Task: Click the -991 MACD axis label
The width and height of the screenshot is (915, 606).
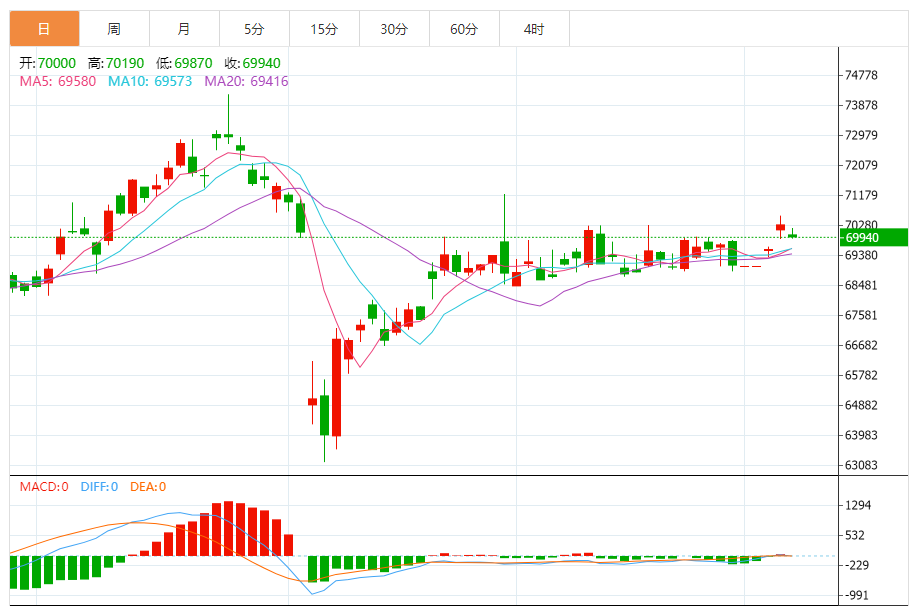Action: coord(857,595)
